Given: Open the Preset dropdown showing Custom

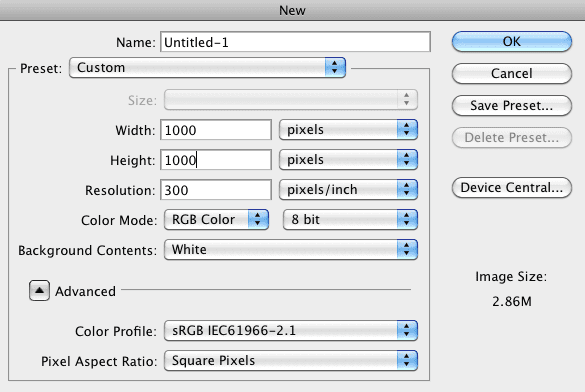Looking at the screenshot, I should [207, 68].
